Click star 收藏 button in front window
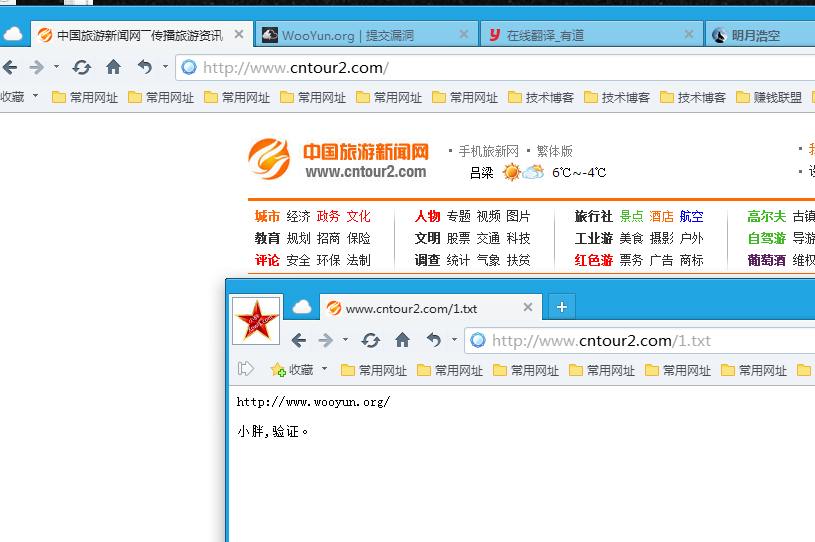Image resolution: width=815 pixels, height=542 pixels. (292, 370)
